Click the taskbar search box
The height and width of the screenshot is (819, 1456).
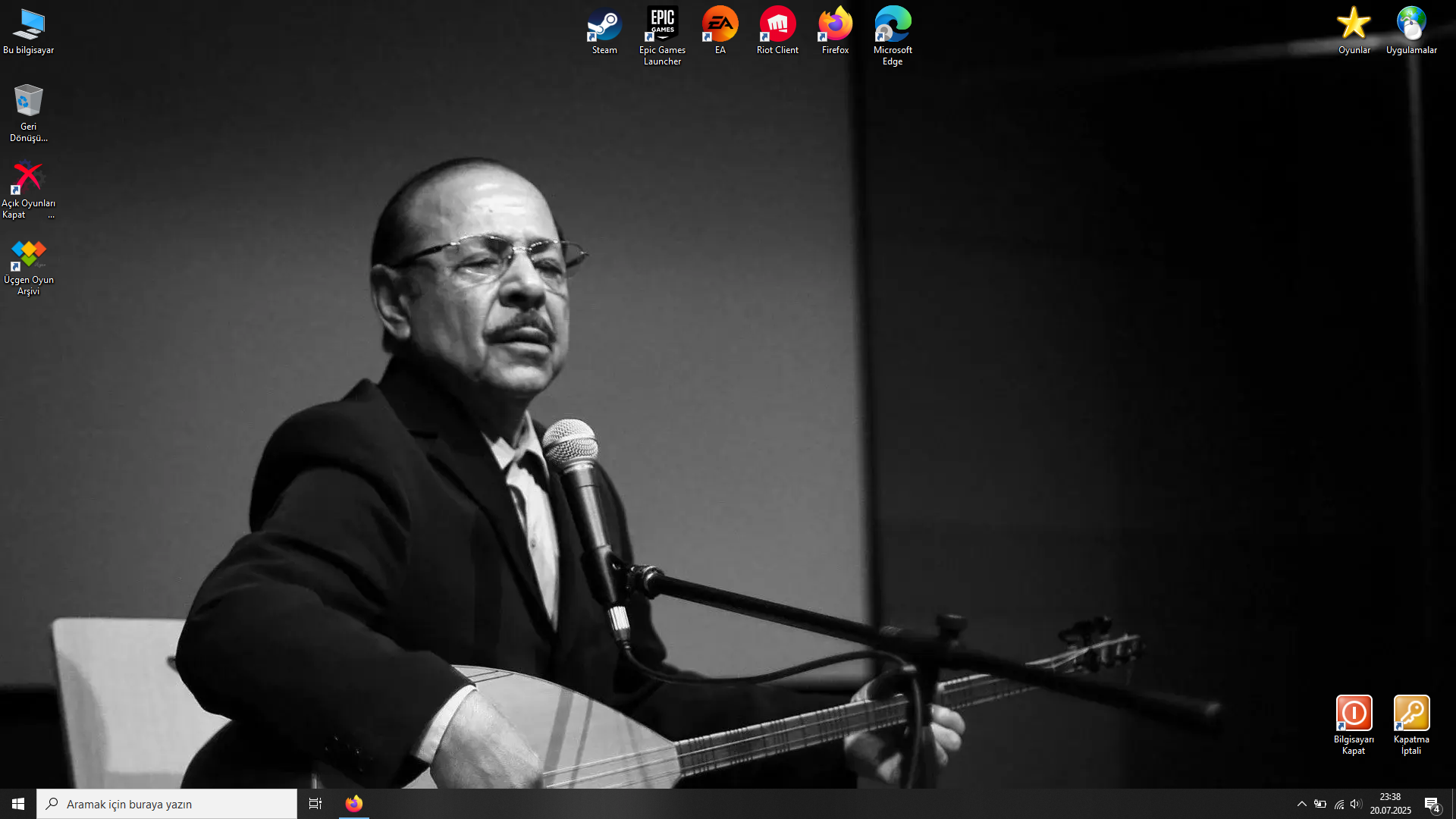167,804
